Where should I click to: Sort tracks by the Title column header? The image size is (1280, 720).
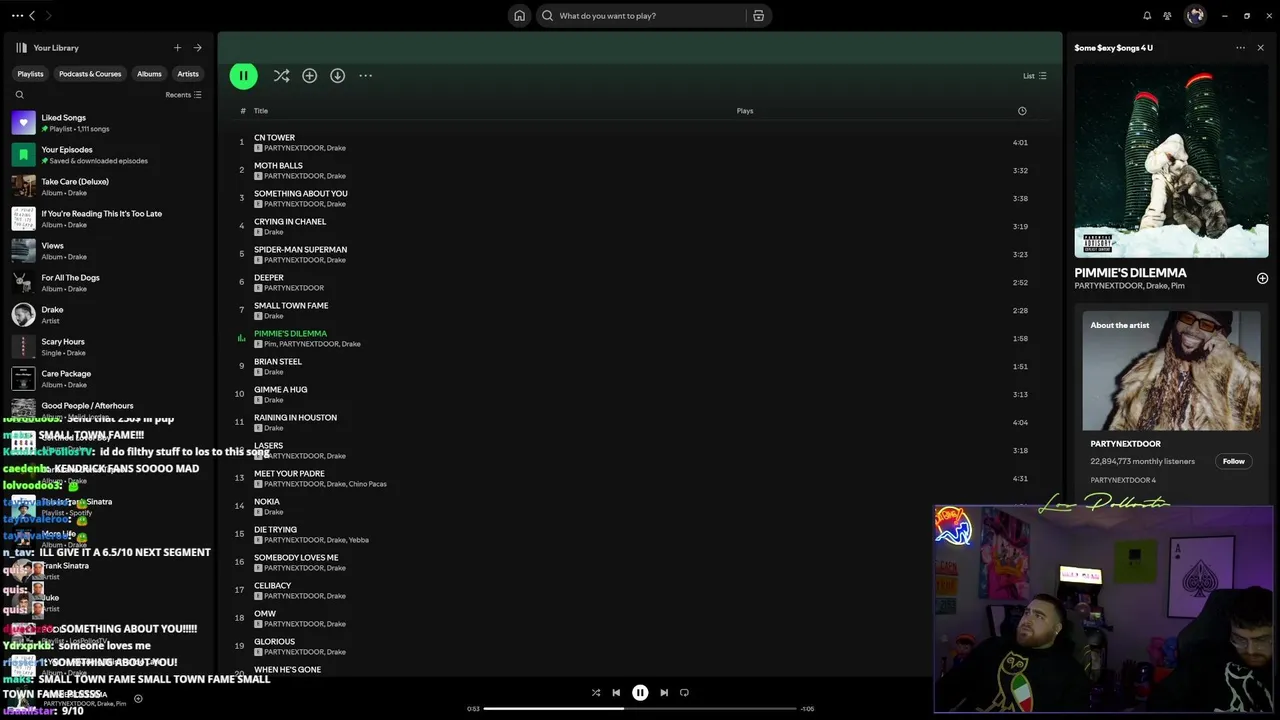click(261, 111)
